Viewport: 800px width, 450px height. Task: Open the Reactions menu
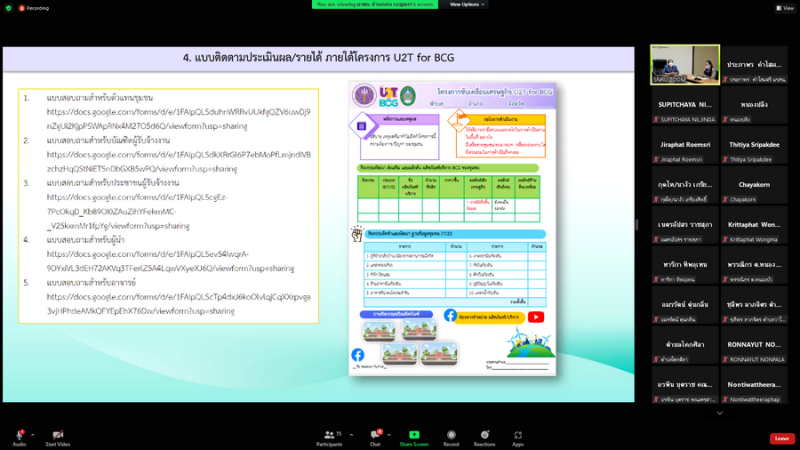click(x=485, y=437)
